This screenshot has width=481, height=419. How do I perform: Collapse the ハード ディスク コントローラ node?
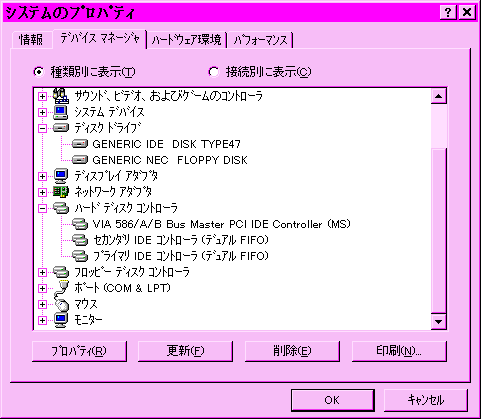tap(42, 208)
